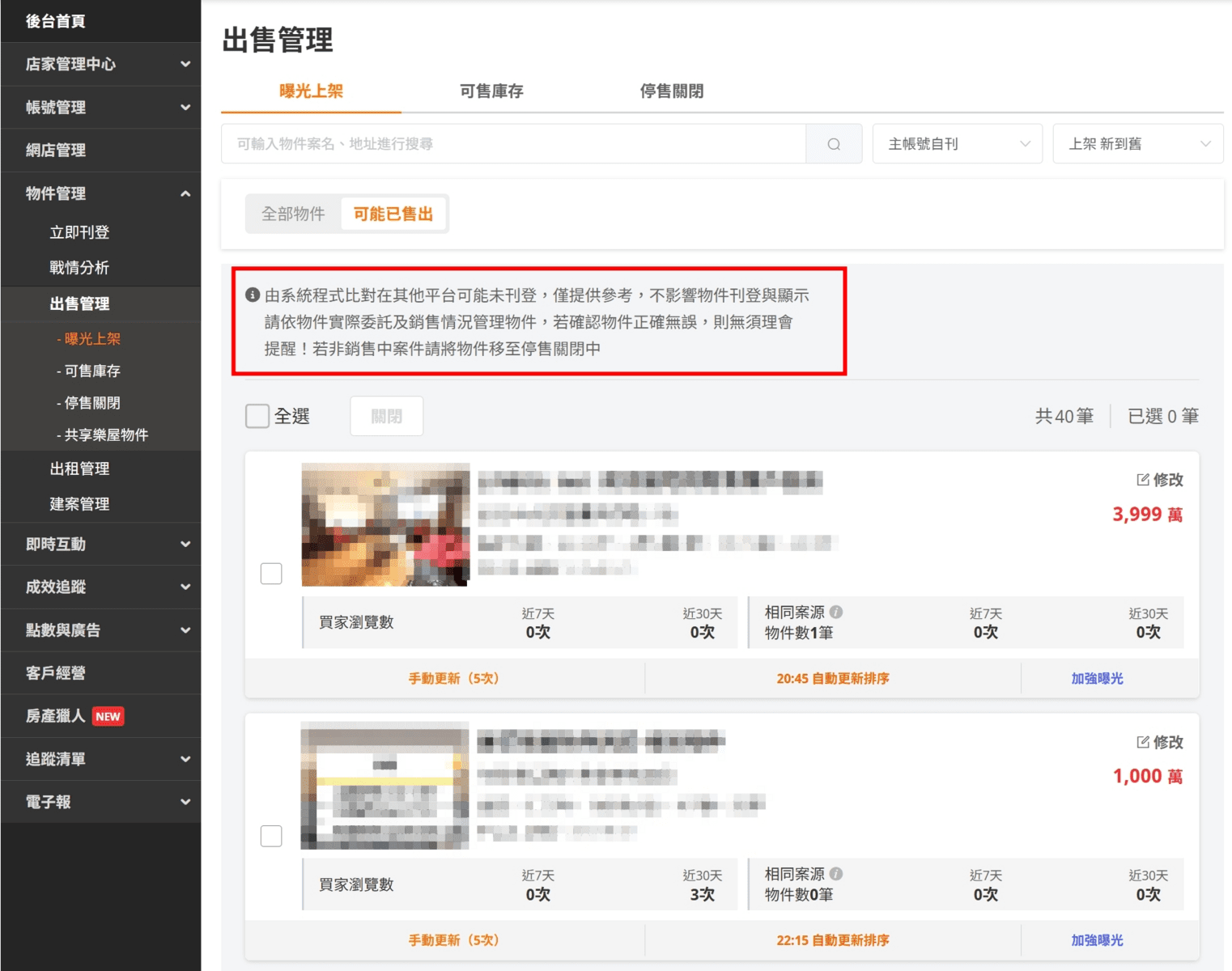Click 物件數0筆 under 相同案源
1232x971 pixels.
(x=799, y=895)
